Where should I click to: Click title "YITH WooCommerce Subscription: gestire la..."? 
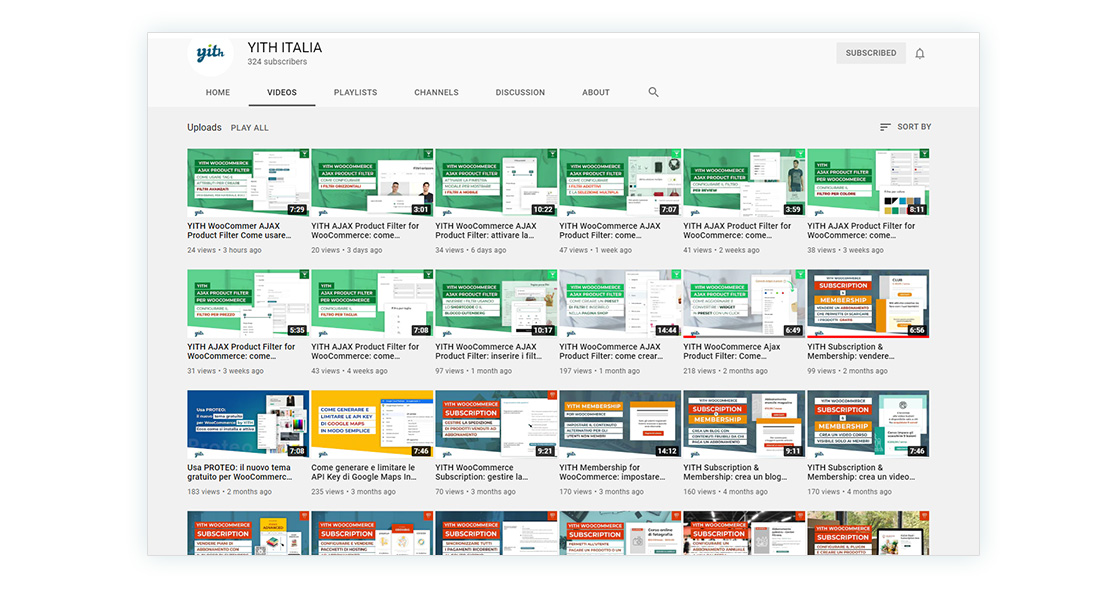tap(482, 472)
